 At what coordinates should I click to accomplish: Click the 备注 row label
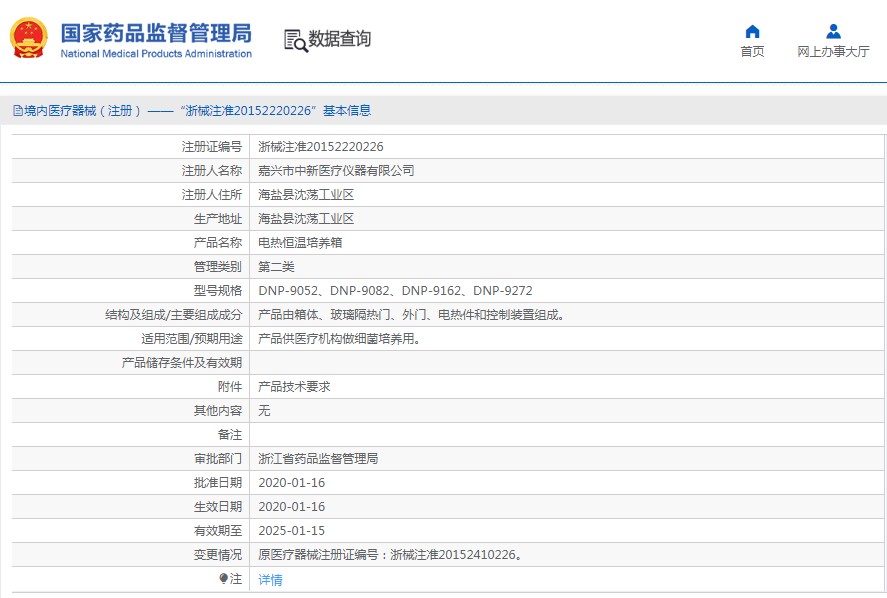[230, 435]
